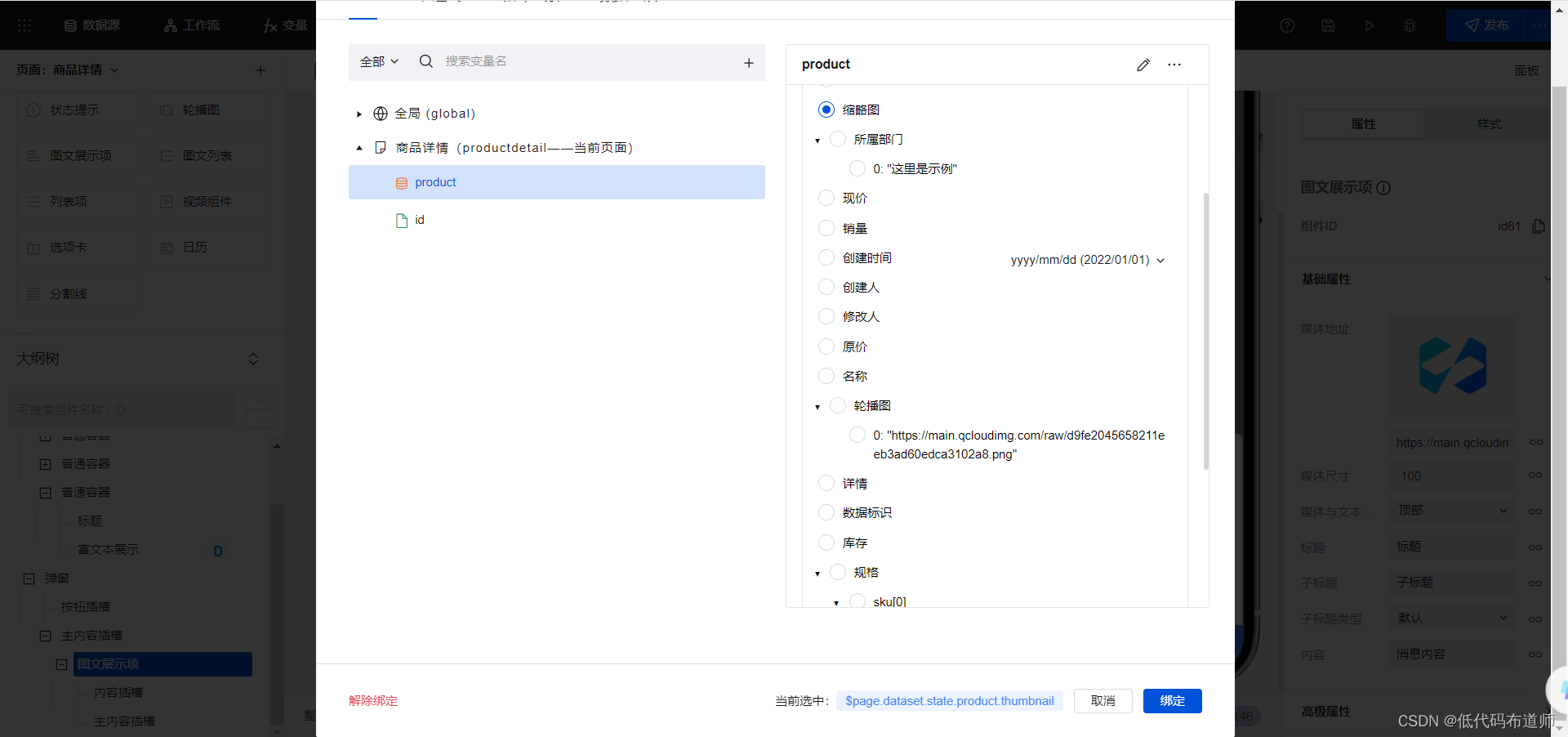
Task: Open the product more options ellipsis
Action: pos(1174,65)
